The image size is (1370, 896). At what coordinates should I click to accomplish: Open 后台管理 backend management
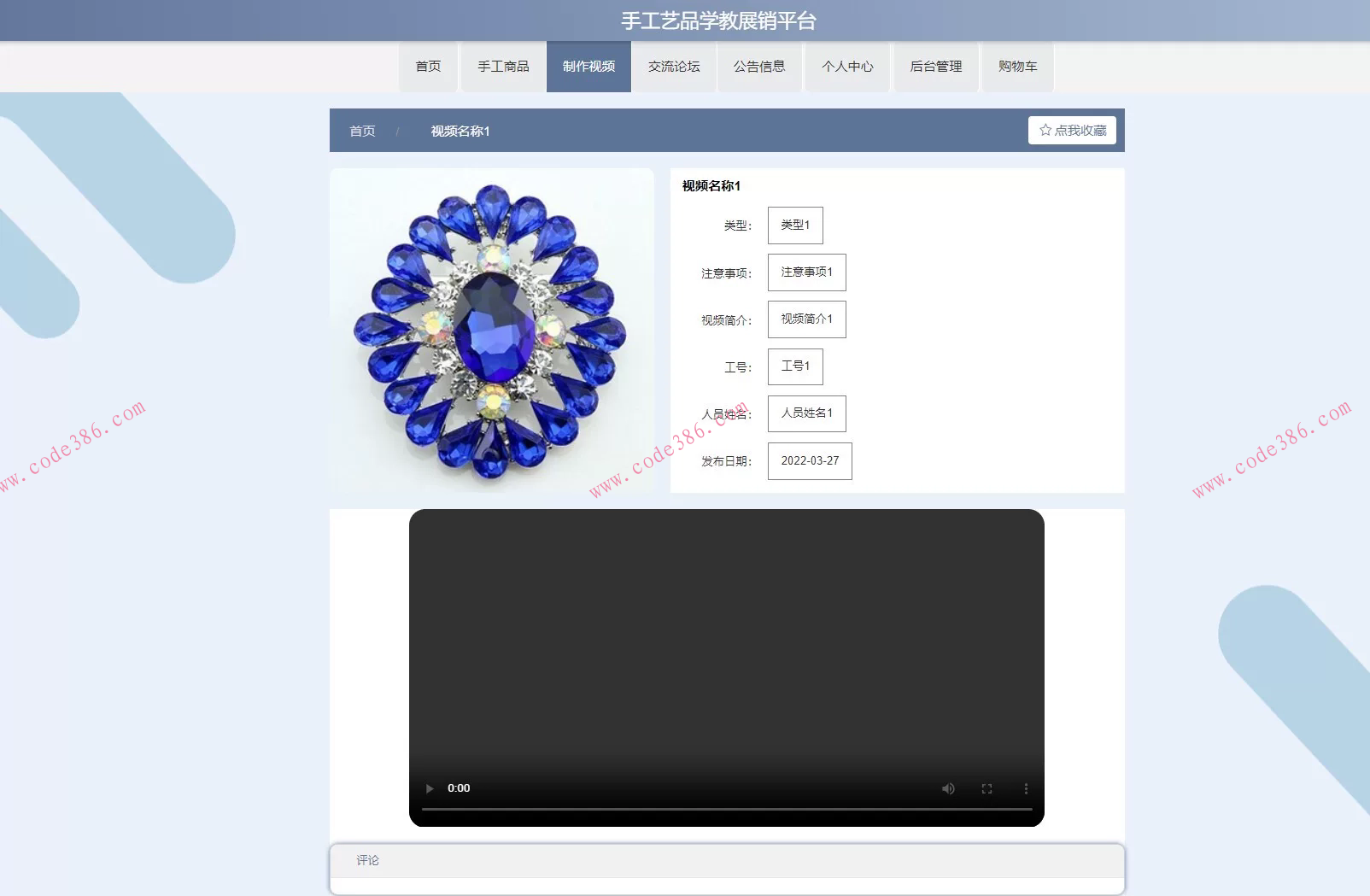click(935, 66)
